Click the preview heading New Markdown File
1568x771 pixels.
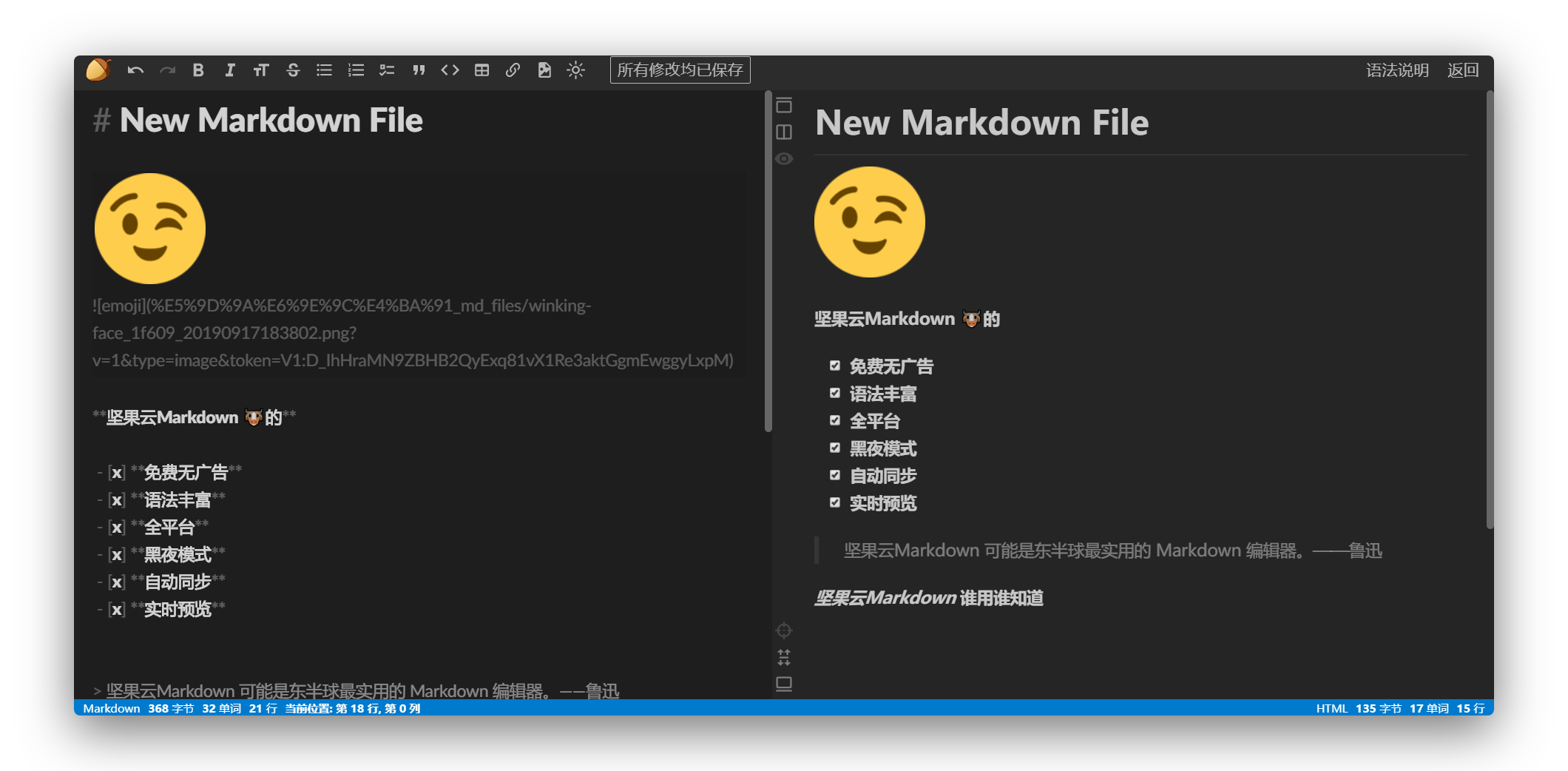coord(981,122)
